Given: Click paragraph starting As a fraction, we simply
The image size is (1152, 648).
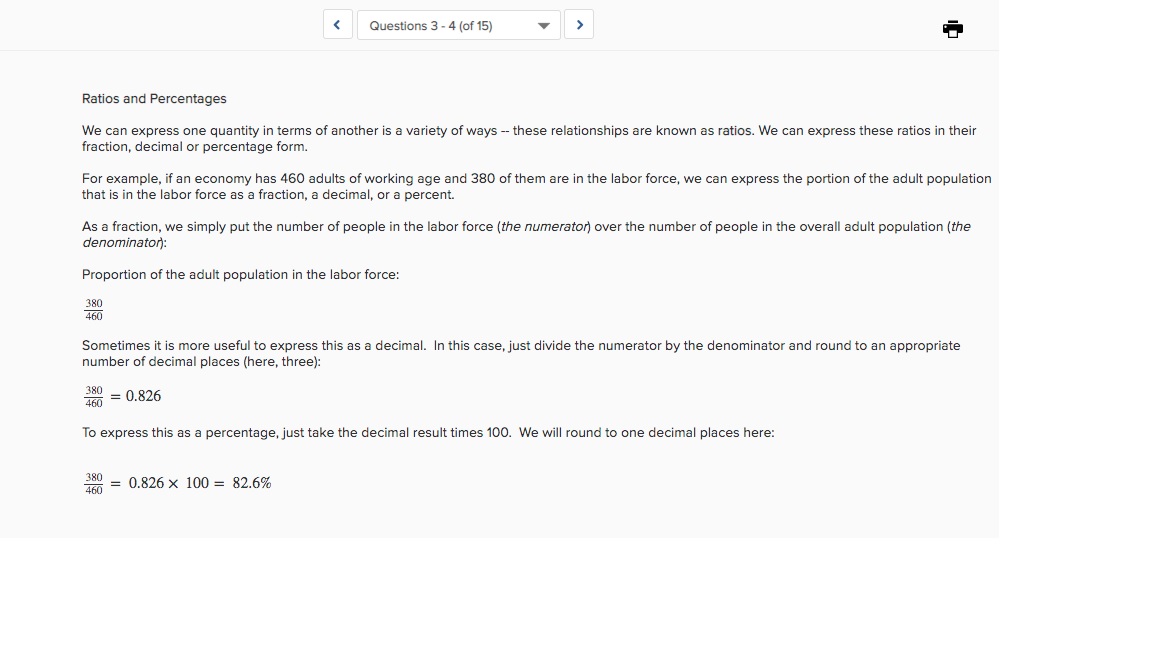Looking at the screenshot, I should pyautogui.click(x=526, y=234).
